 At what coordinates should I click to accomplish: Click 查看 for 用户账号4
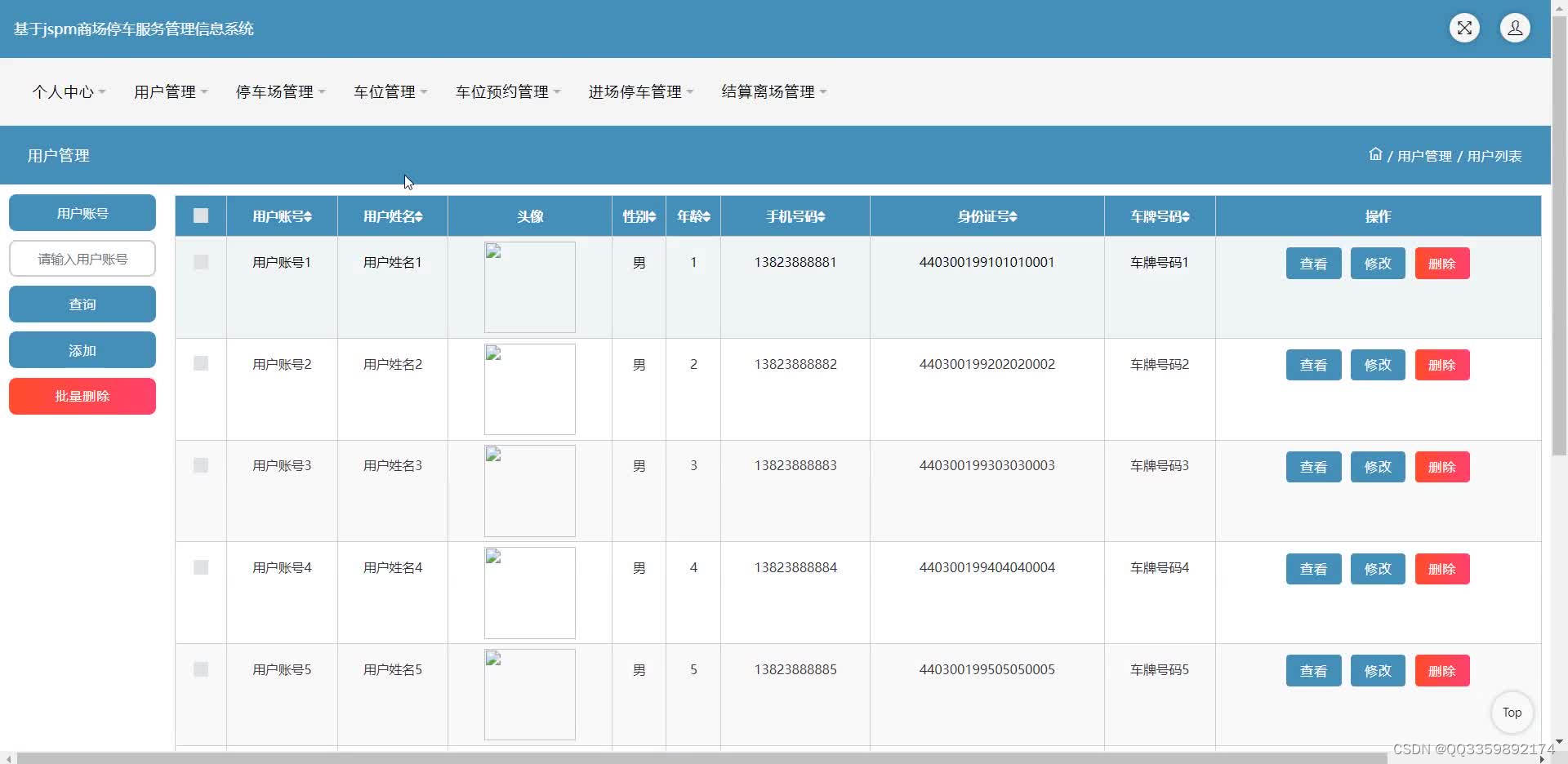pyautogui.click(x=1313, y=569)
